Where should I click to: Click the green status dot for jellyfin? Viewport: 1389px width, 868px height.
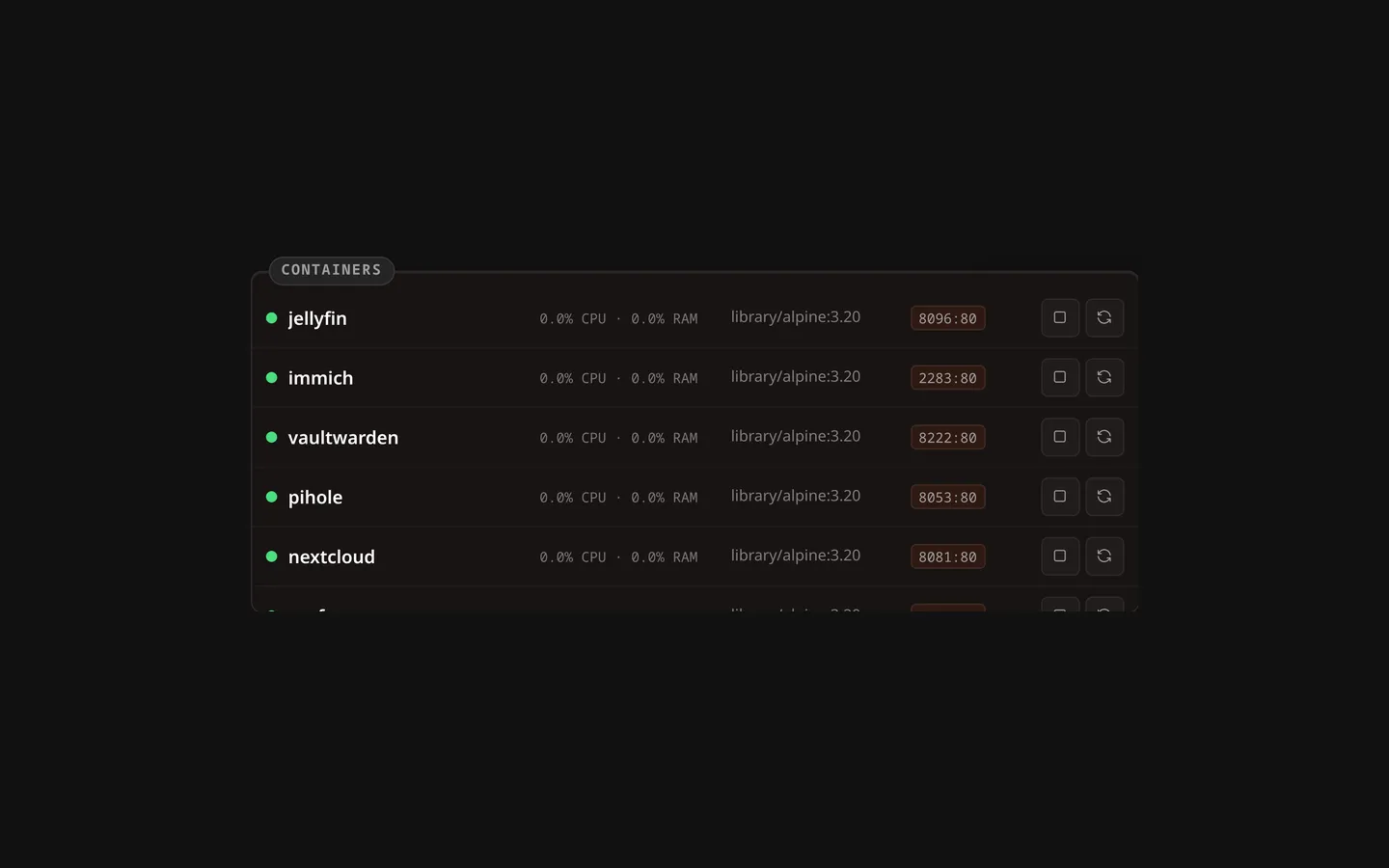coord(272,318)
